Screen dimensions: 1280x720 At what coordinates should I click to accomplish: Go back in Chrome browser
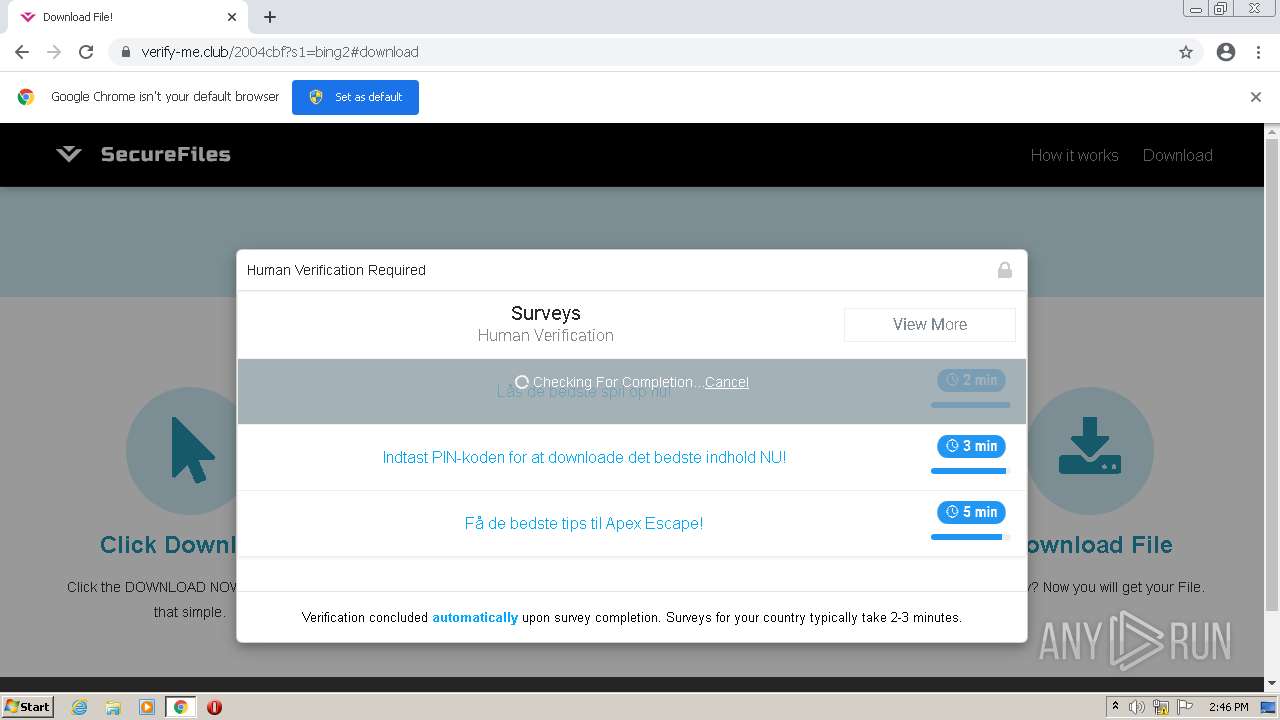point(22,52)
